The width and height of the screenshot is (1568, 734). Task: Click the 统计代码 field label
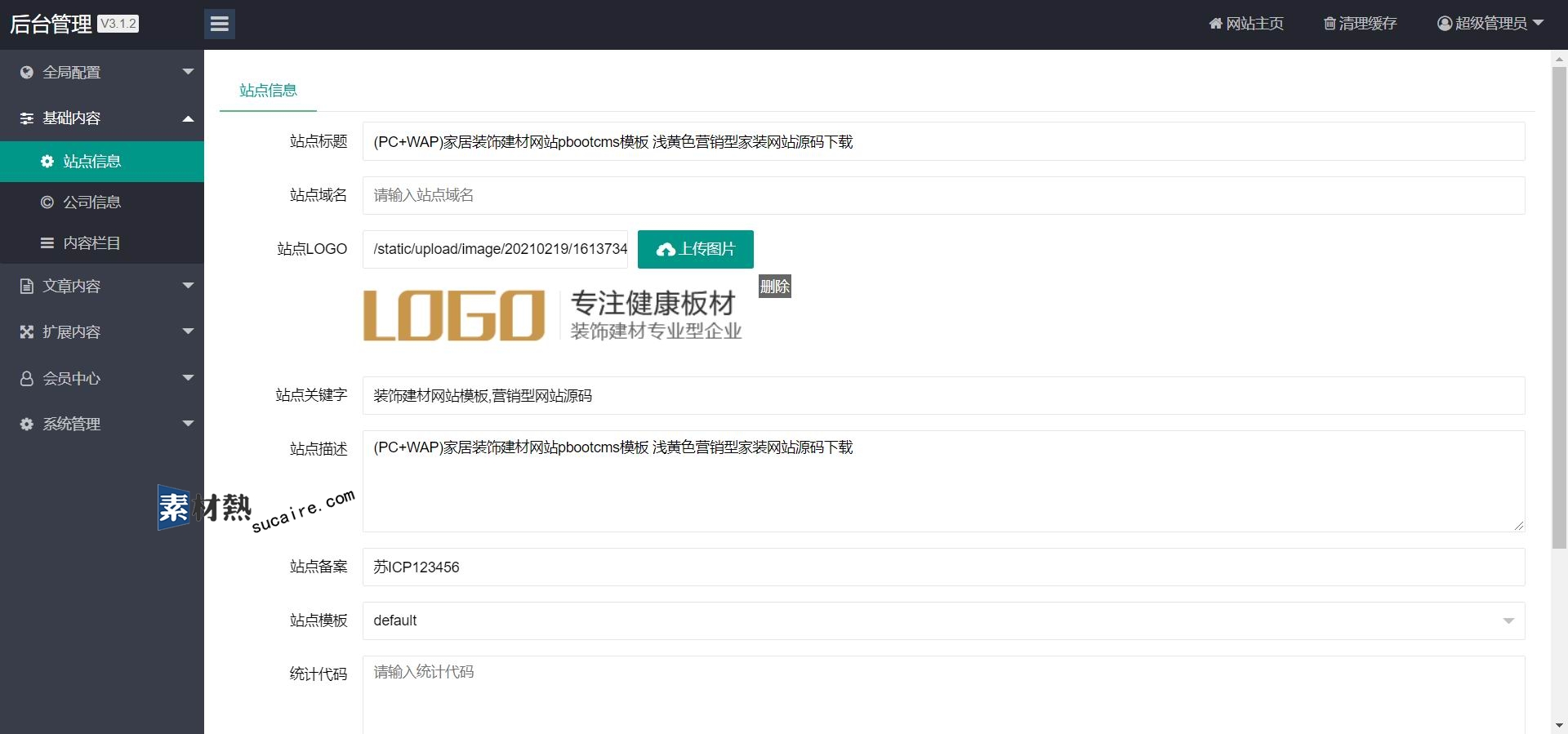click(x=318, y=674)
